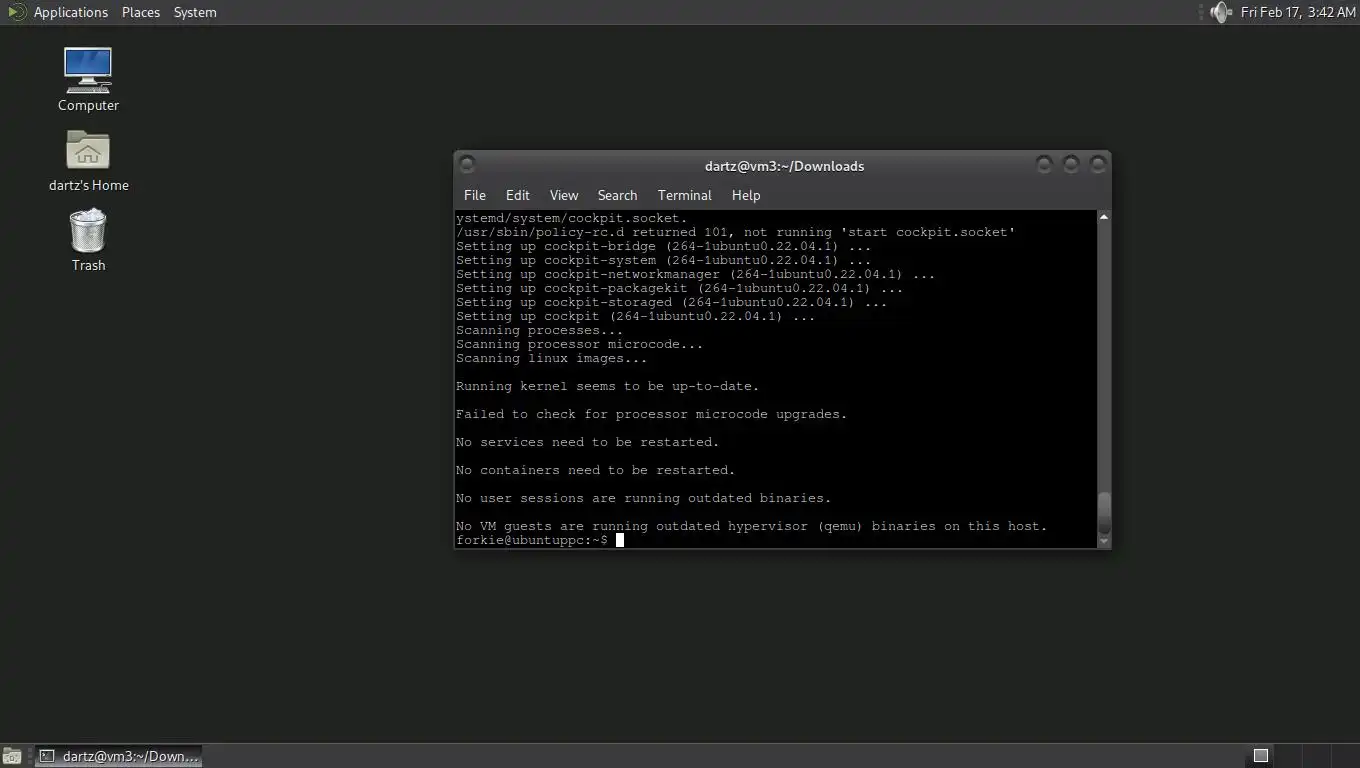Image resolution: width=1360 pixels, height=768 pixels.
Task: Open the Places menu
Action: (141, 12)
